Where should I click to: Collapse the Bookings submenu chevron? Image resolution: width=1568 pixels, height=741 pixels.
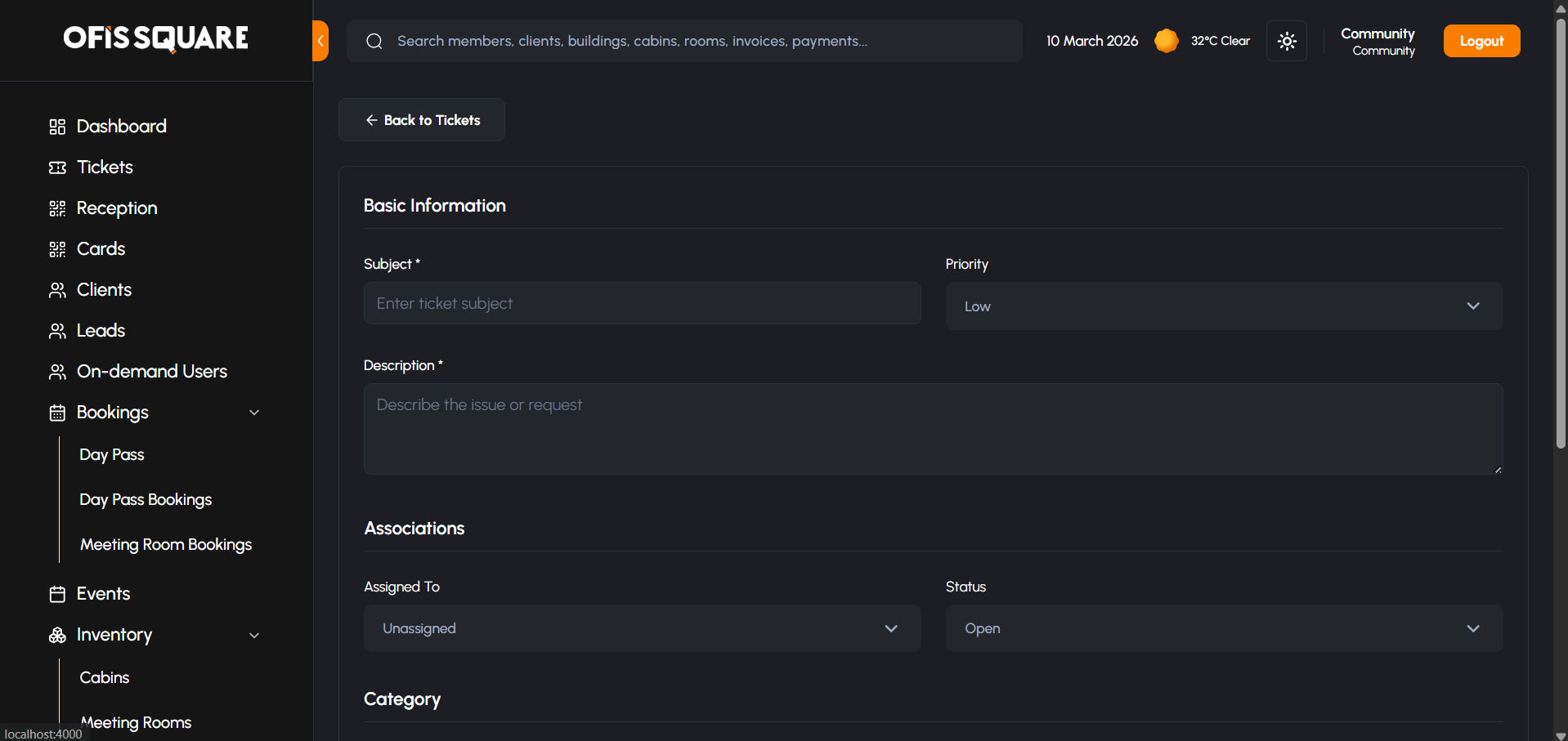[x=254, y=413]
